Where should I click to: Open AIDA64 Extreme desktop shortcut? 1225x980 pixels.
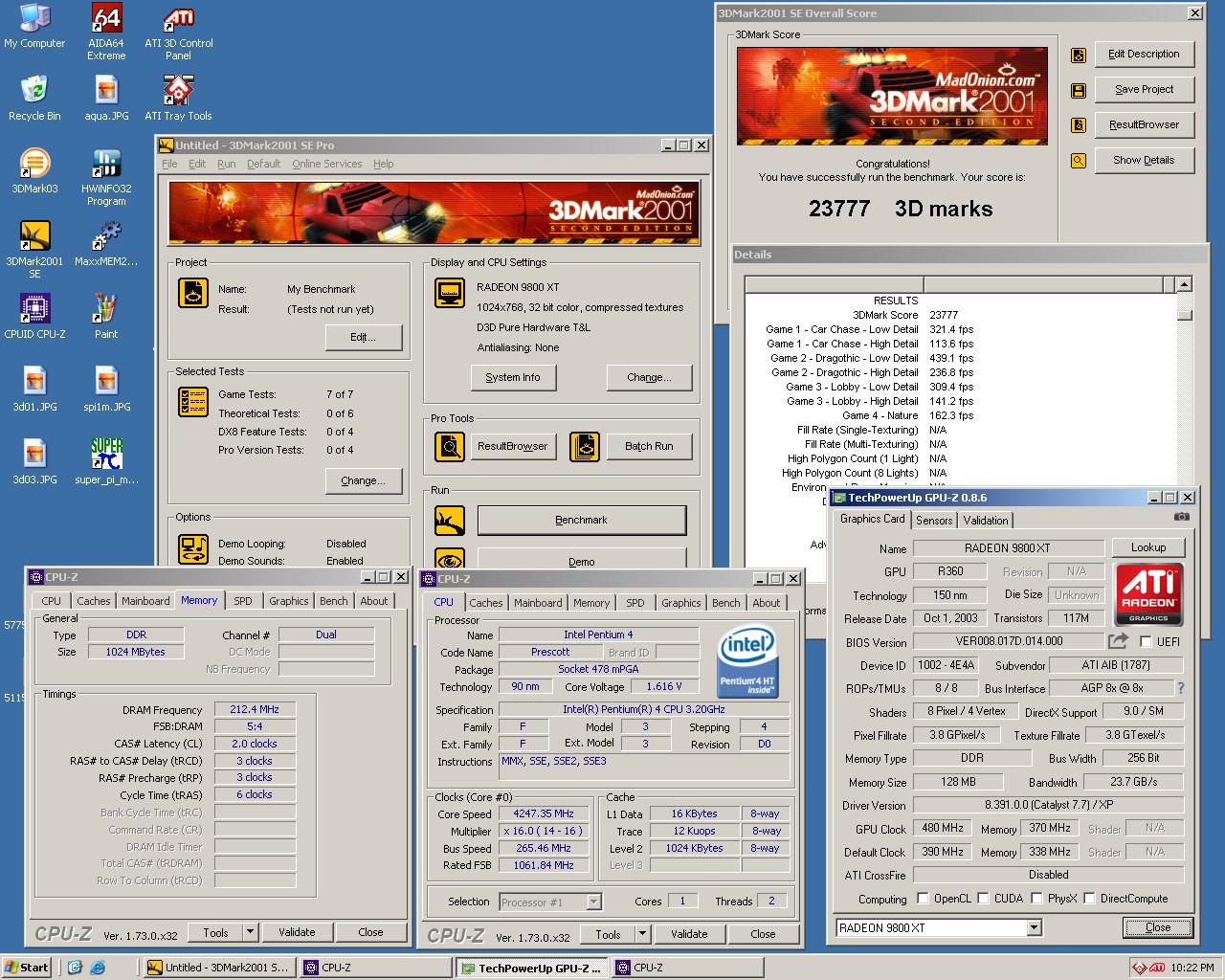click(106, 32)
